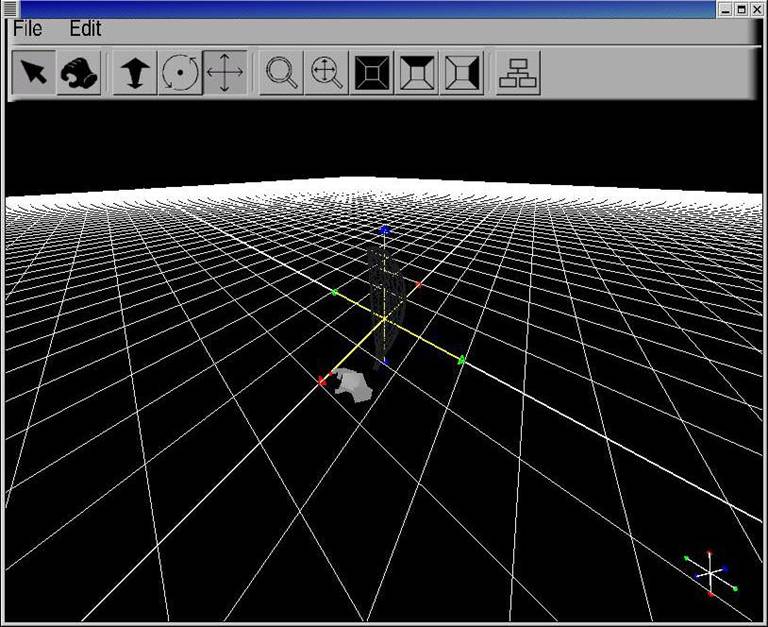Open the Edit menu
The height and width of the screenshot is (627, 768).
pos(85,29)
